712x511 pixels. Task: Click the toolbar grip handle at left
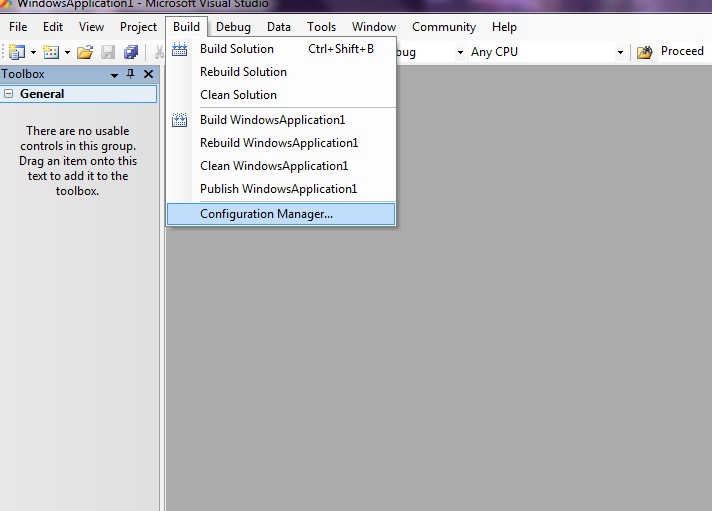tap(3, 52)
